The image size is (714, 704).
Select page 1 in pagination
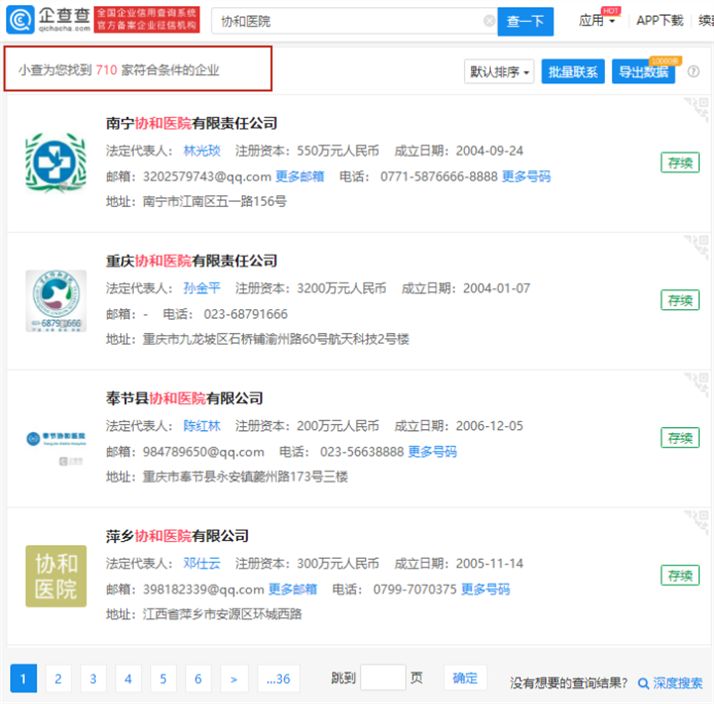pyautogui.click(x=23, y=678)
